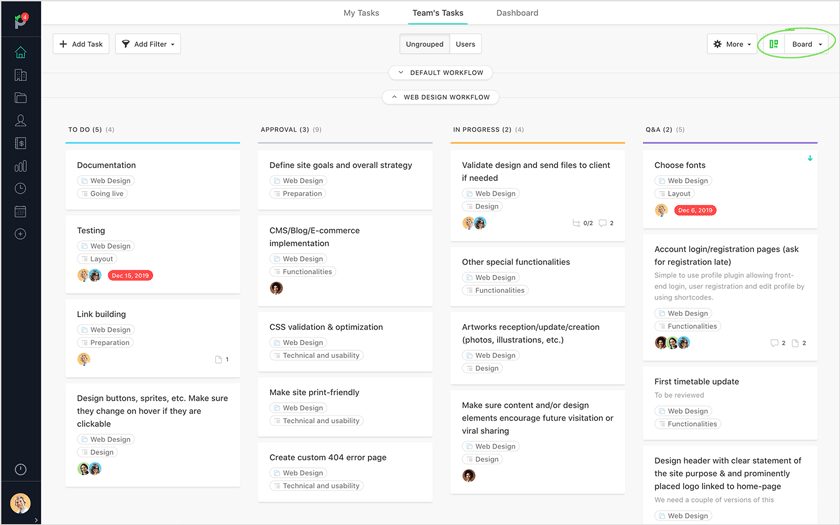Switch to Team's Tasks tab
Screen dimensions: 840x525
pos(438,13)
